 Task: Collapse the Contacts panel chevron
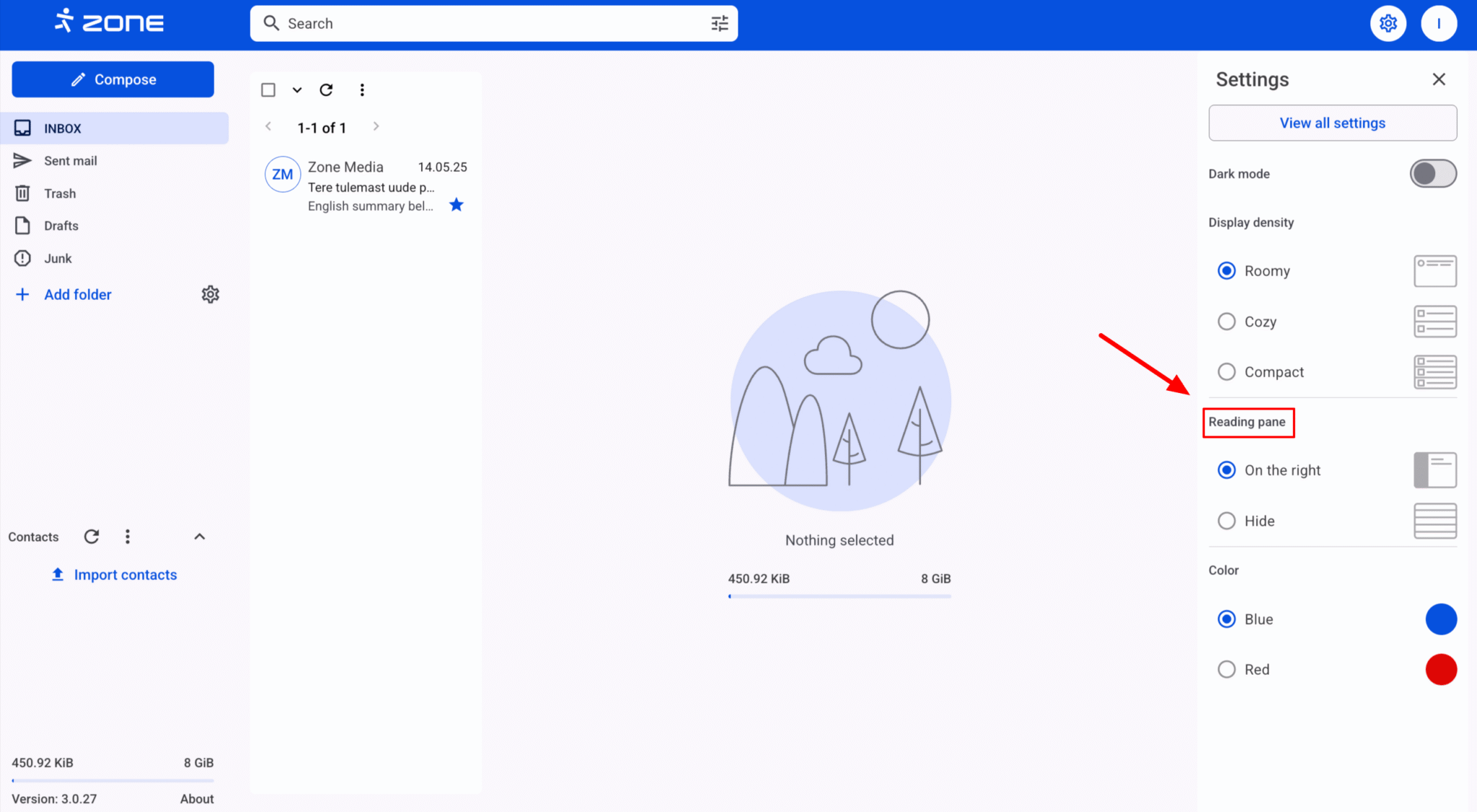tap(200, 536)
